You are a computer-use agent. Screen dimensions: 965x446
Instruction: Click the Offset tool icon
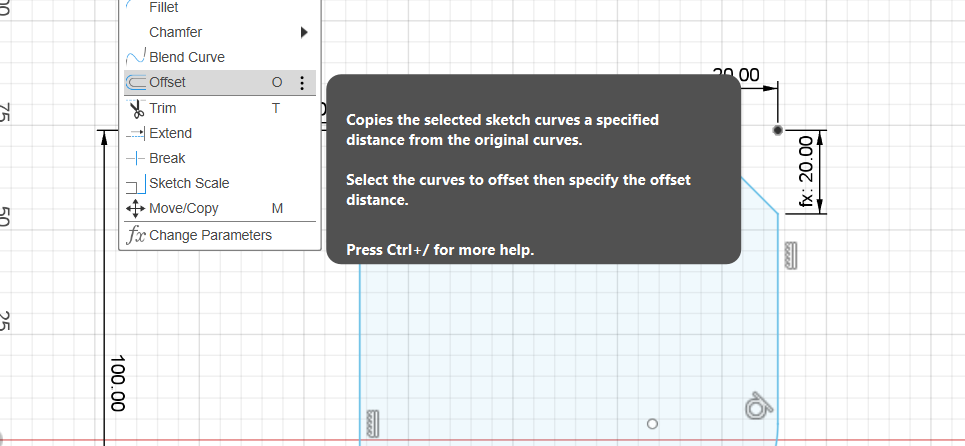pos(135,82)
